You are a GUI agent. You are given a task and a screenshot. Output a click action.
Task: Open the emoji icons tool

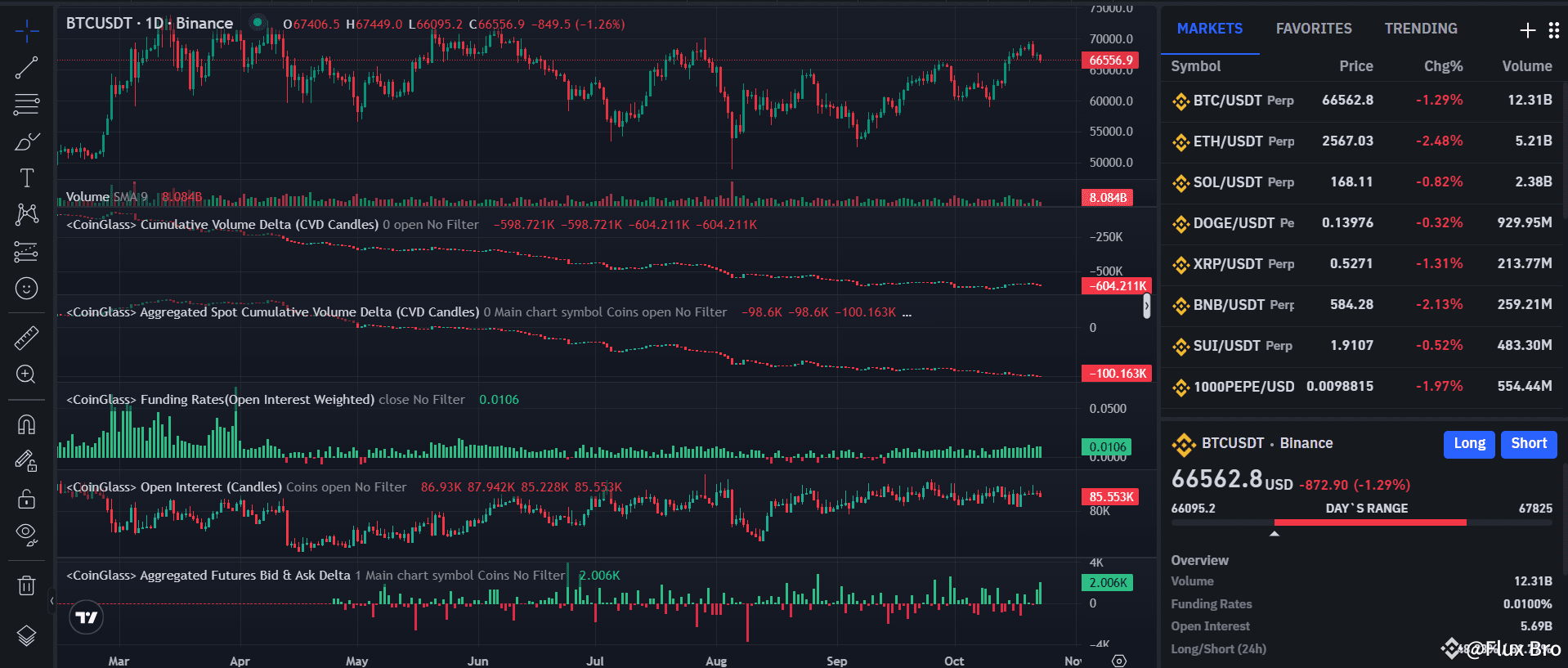pyautogui.click(x=26, y=289)
